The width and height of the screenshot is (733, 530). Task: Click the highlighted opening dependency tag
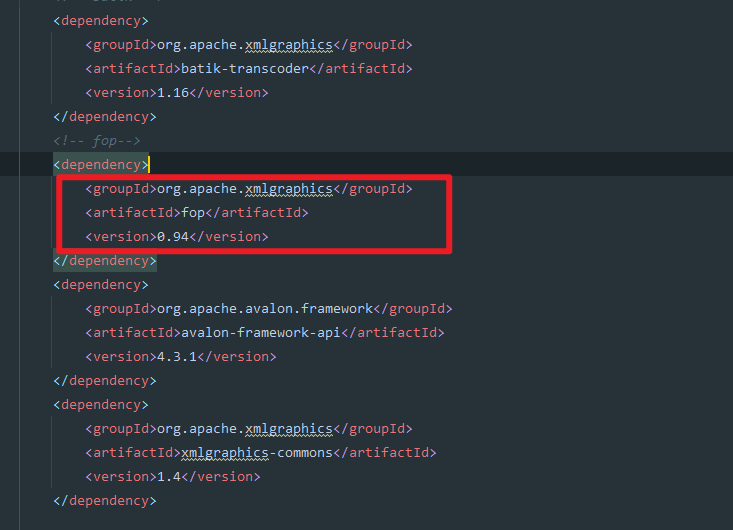(101, 164)
